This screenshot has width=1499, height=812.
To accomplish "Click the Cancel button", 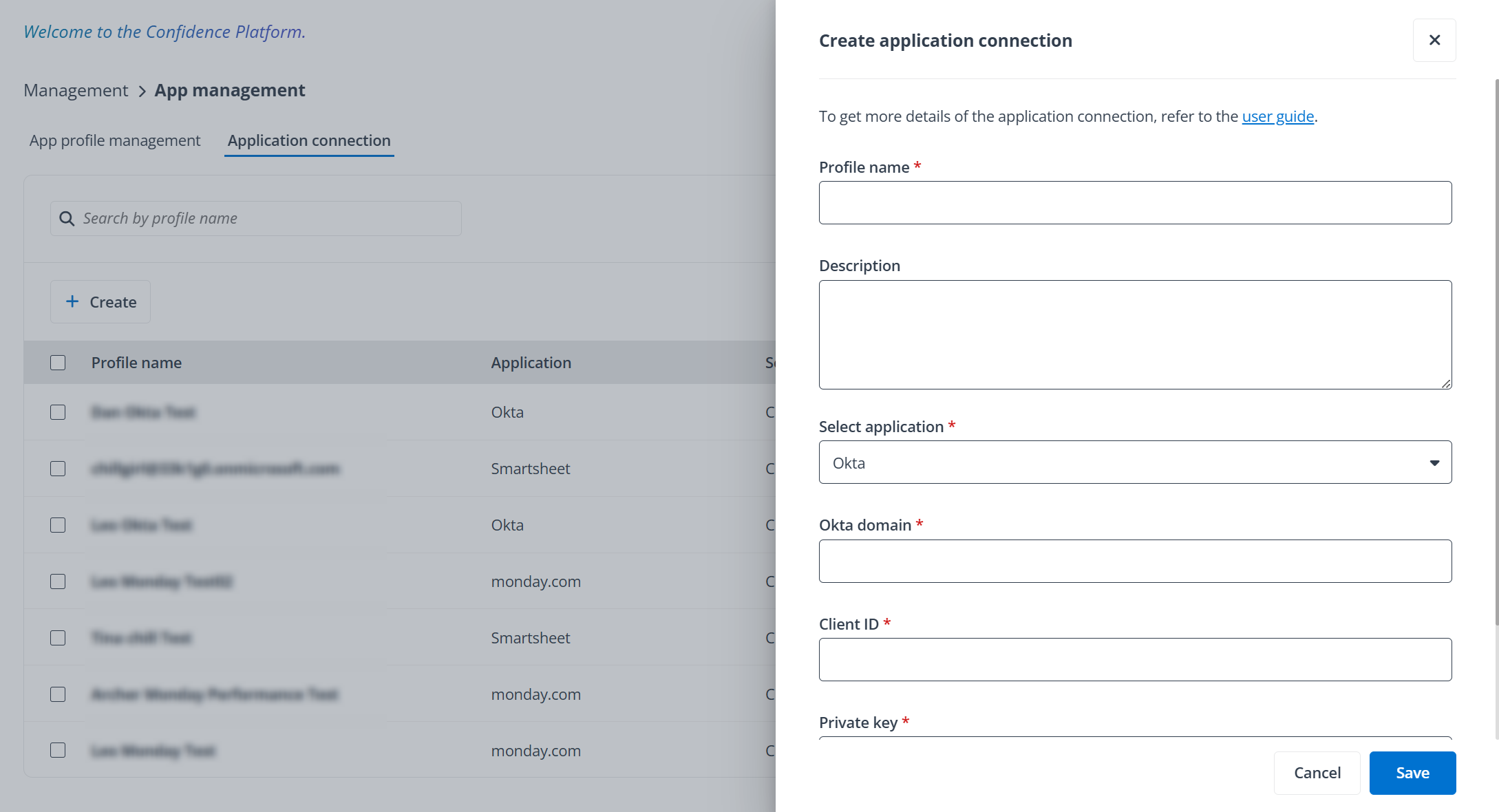I will pyautogui.click(x=1317, y=773).
